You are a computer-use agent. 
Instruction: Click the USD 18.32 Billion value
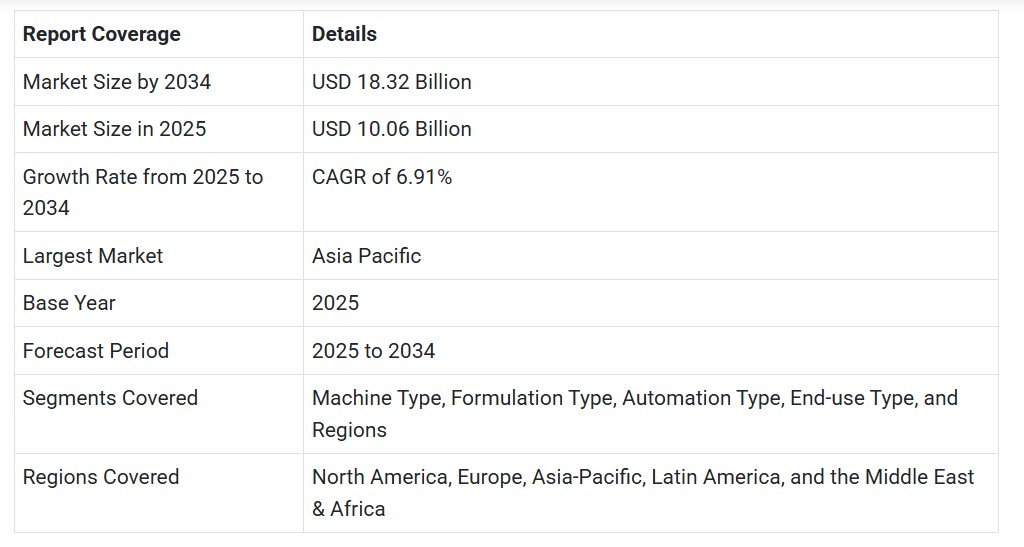pos(391,82)
